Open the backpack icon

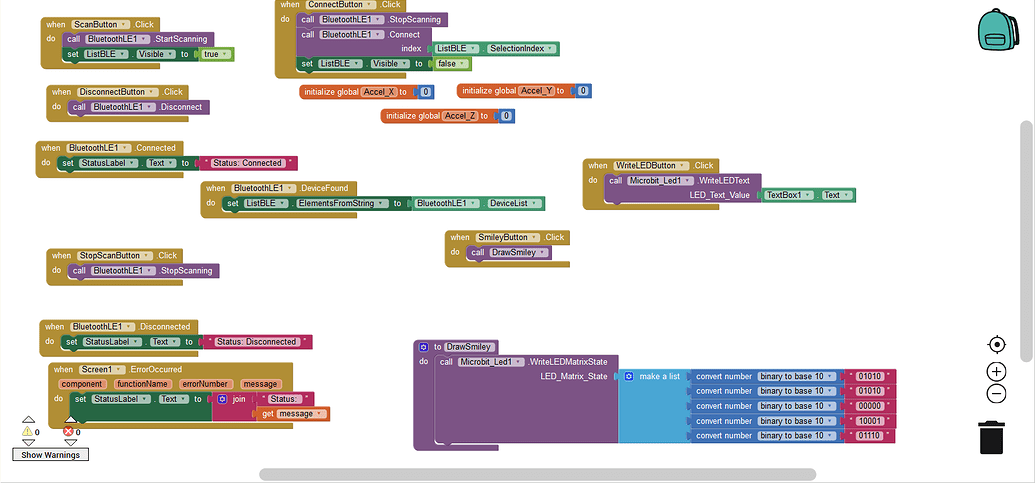pos(997,29)
